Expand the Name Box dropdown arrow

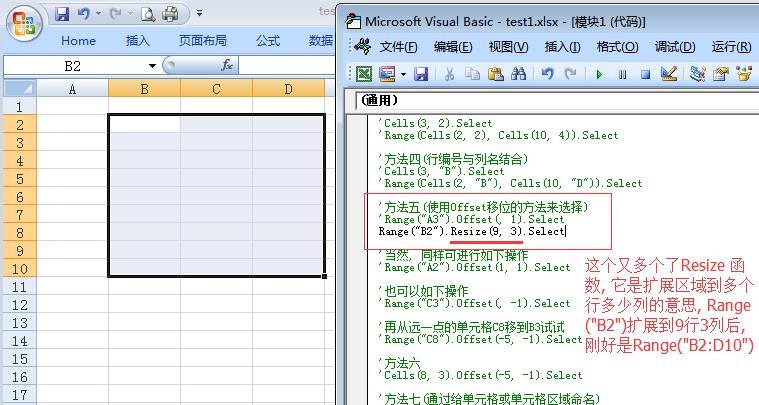(x=152, y=66)
